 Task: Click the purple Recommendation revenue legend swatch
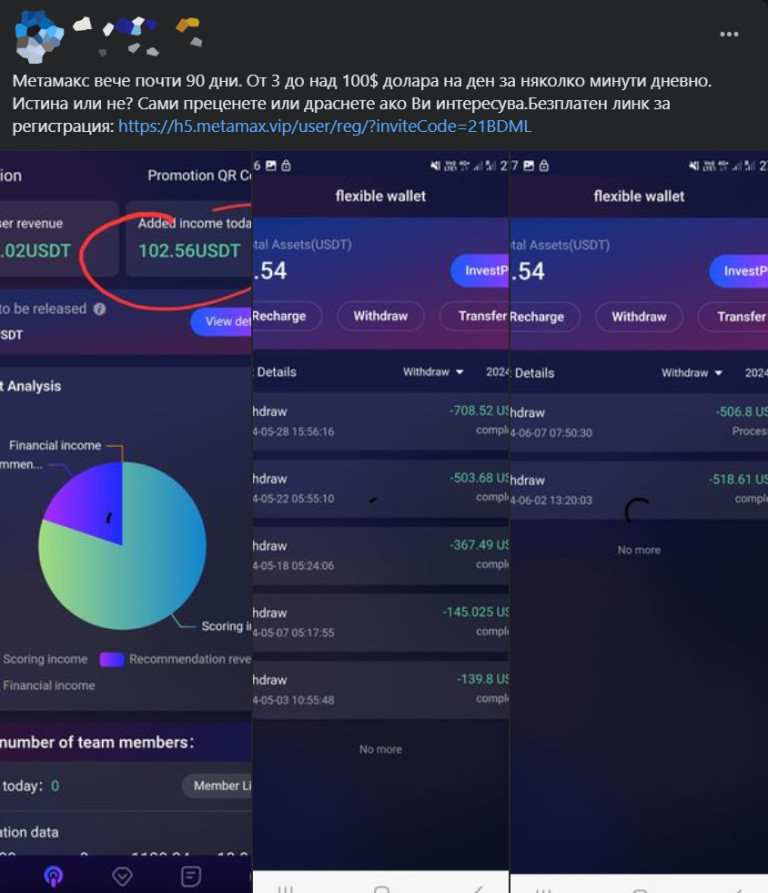[111, 659]
